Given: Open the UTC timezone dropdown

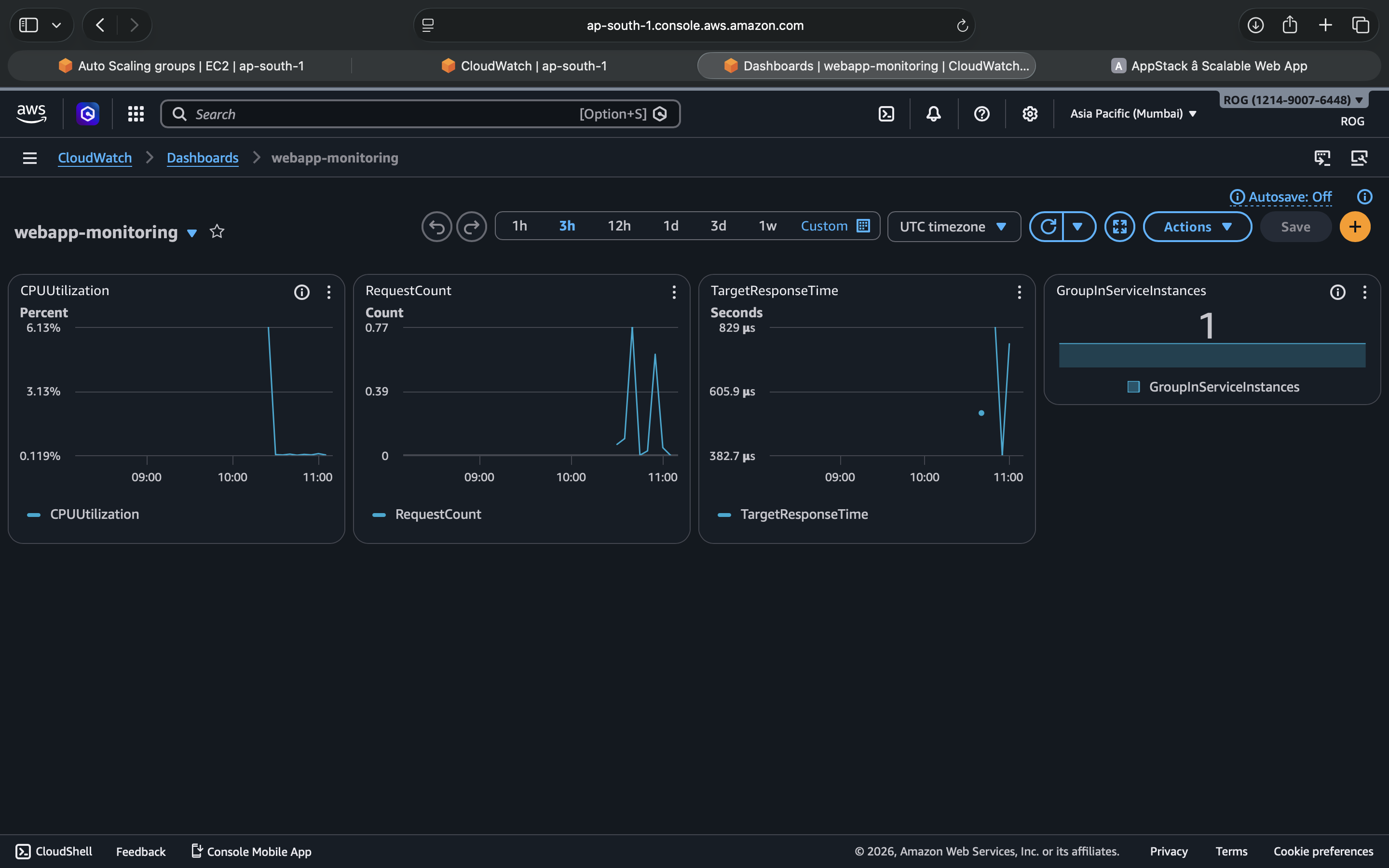Looking at the screenshot, I should point(953,226).
